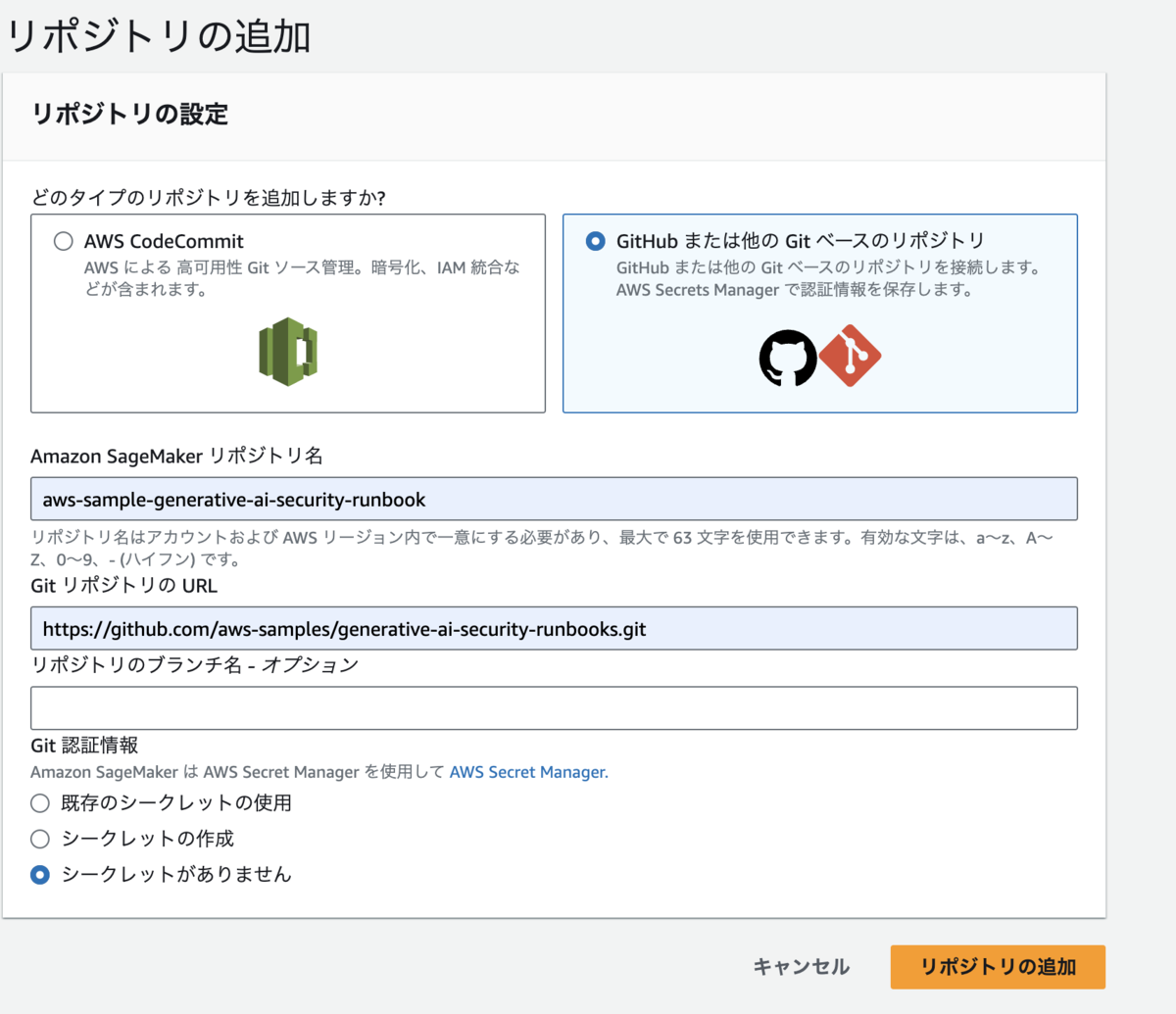Select the GitHub または他の Git radio button
Image resolution: width=1176 pixels, height=1014 pixels.
click(595, 241)
